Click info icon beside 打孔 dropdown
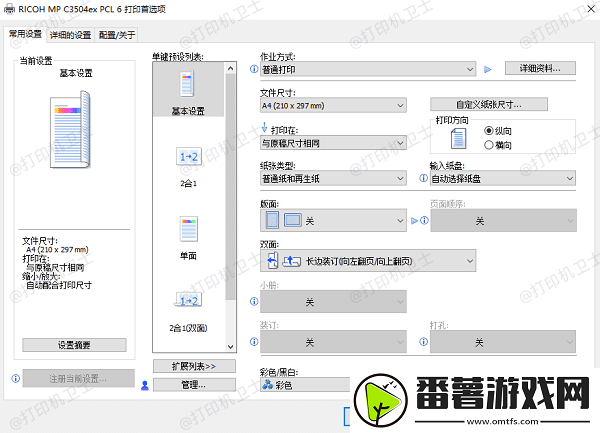 [x=424, y=342]
